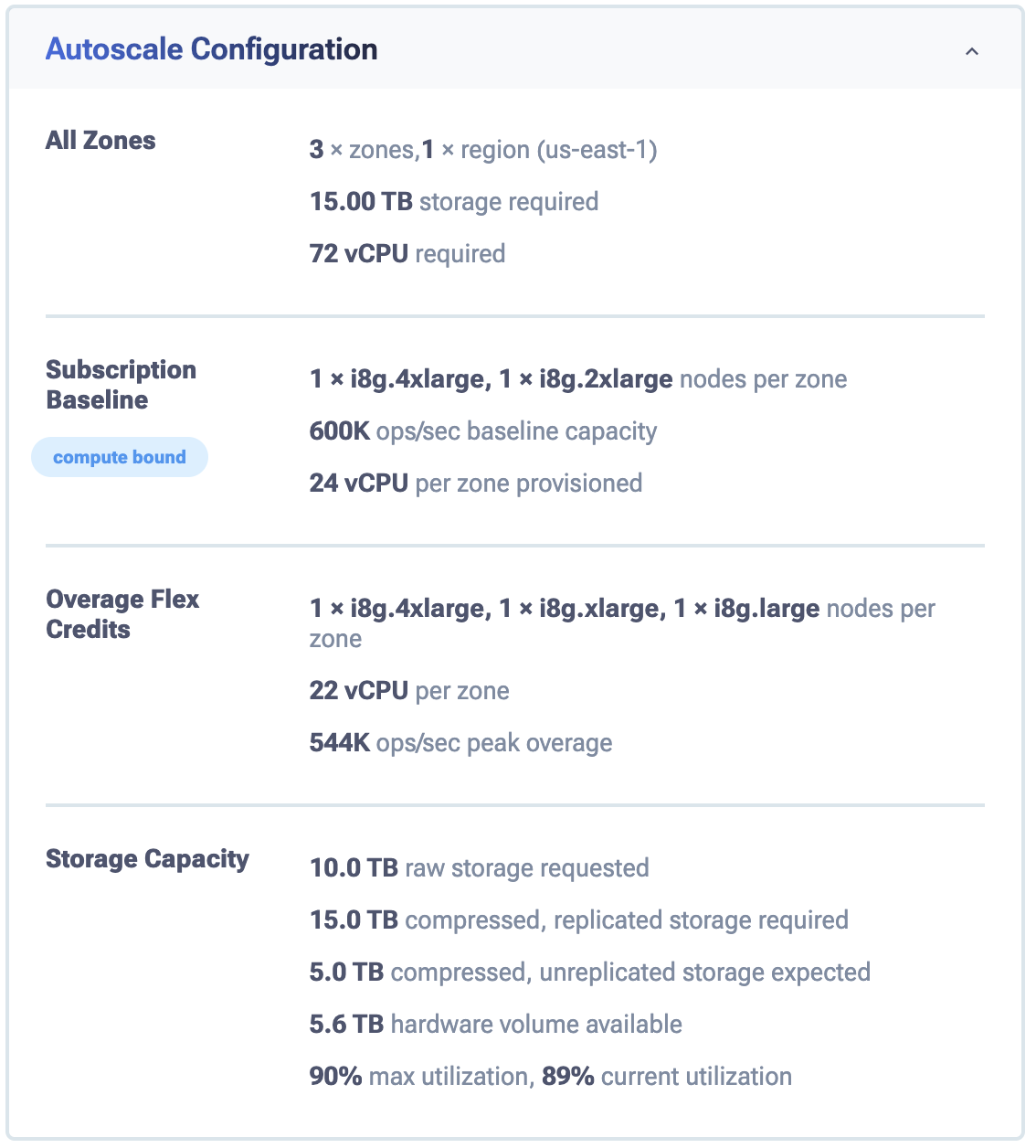Select the 72 vCPU required line
Viewport: 1036px width, 1148px height.
[x=407, y=254]
